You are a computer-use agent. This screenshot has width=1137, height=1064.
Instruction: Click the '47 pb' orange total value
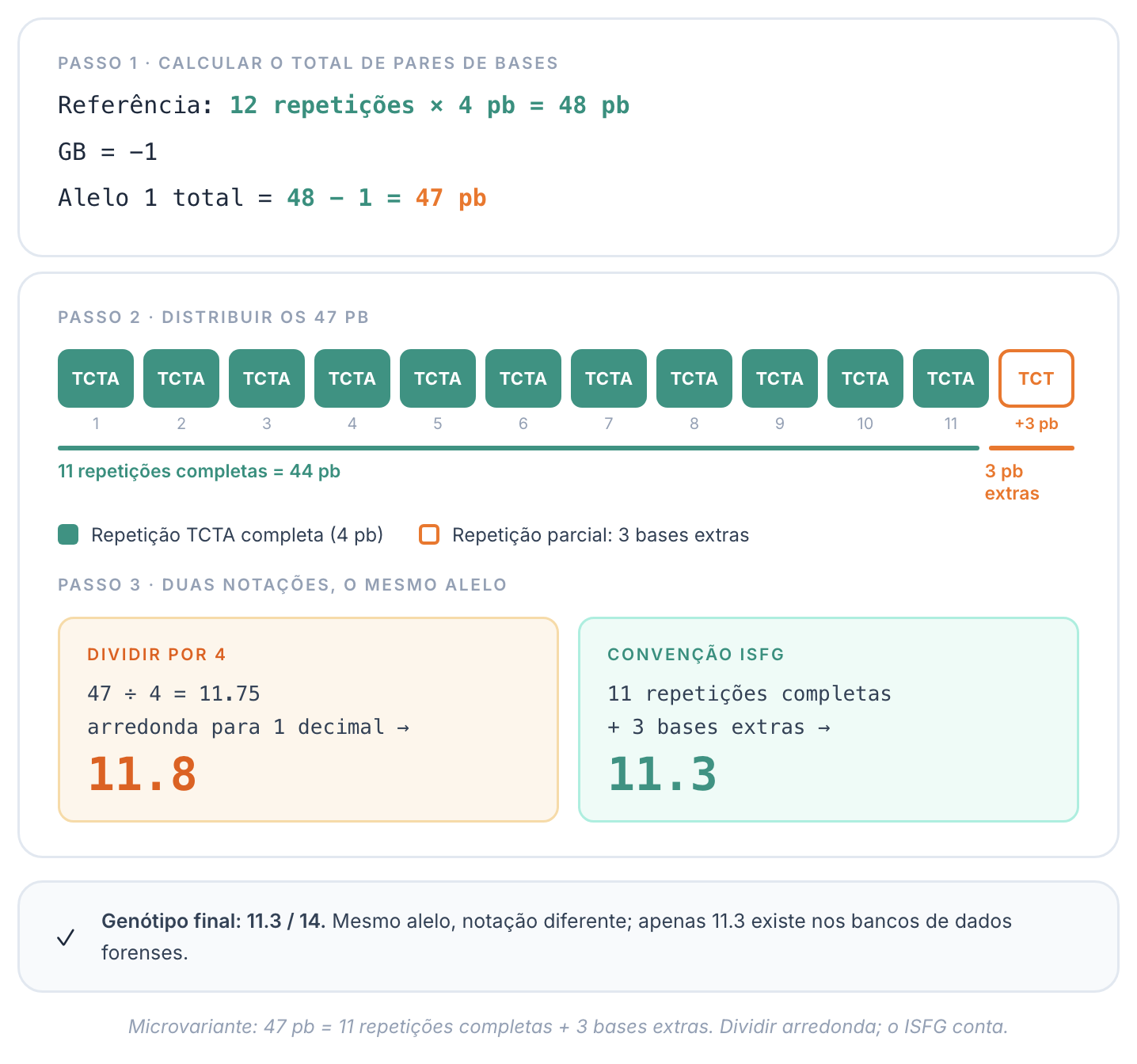click(x=451, y=198)
